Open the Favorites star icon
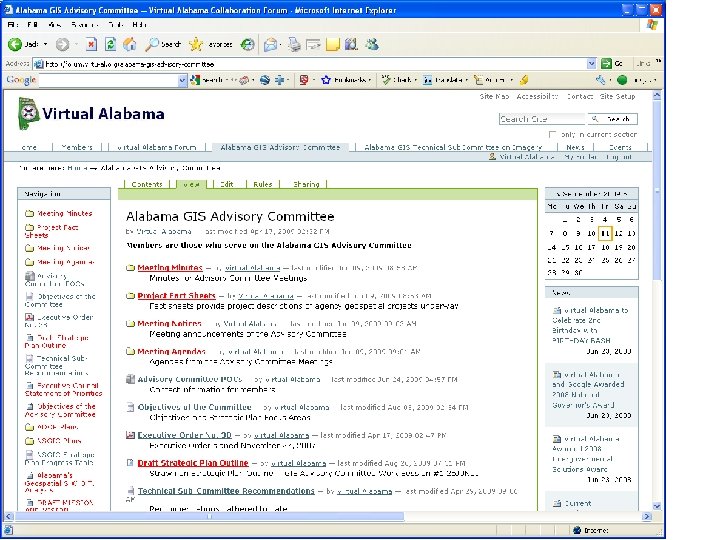 (x=196, y=44)
